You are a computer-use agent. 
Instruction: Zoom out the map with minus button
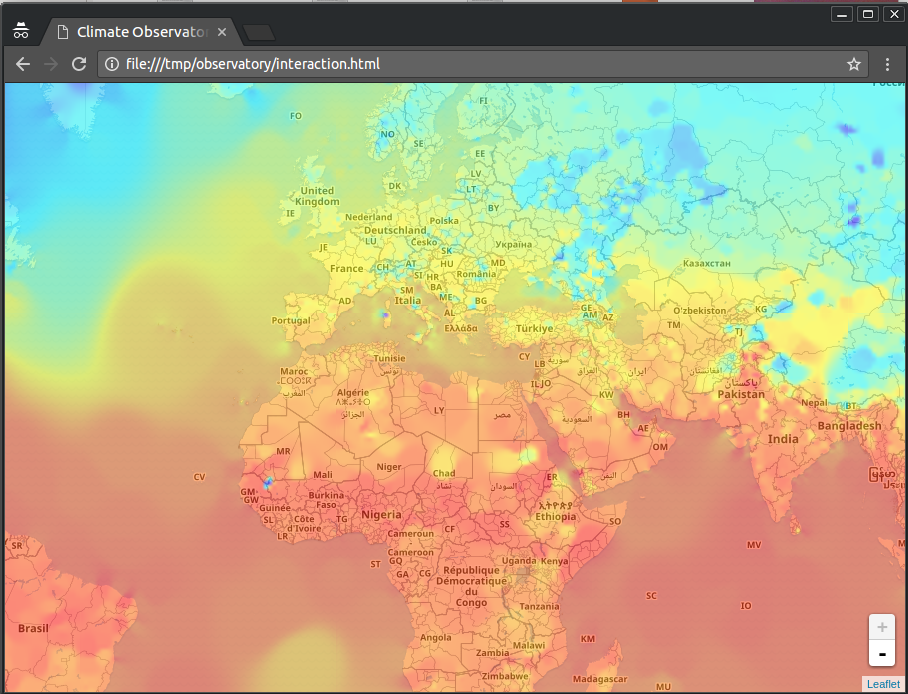[x=882, y=653]
